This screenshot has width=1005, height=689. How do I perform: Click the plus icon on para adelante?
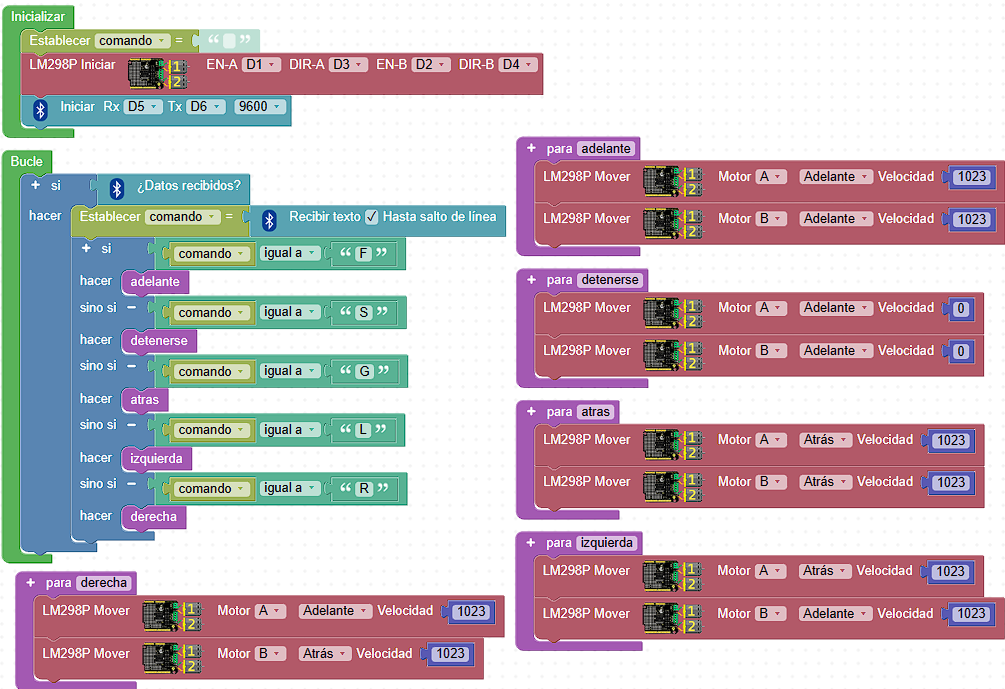point(531,148)
